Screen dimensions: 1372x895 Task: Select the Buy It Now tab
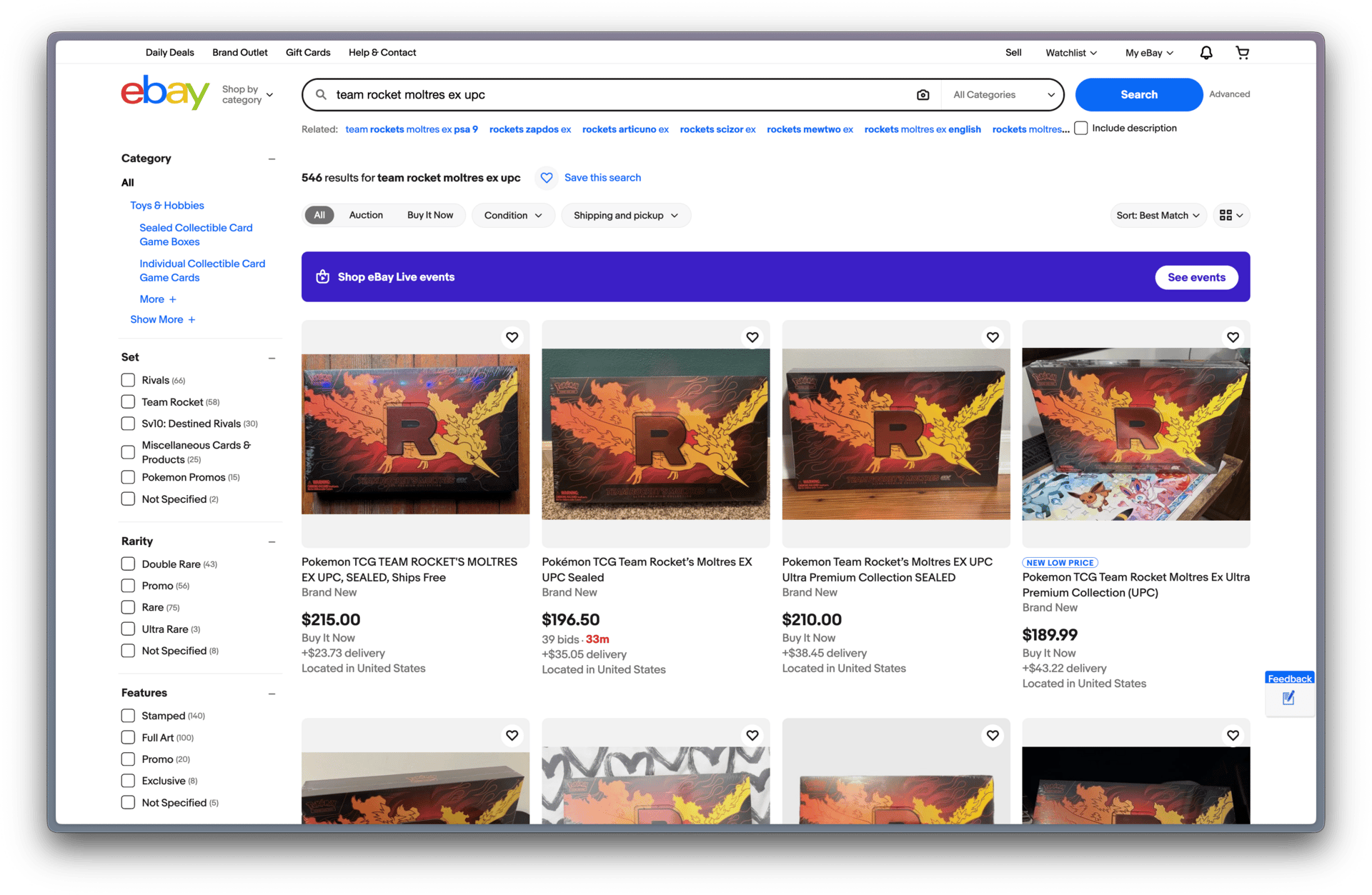[429, 216]
